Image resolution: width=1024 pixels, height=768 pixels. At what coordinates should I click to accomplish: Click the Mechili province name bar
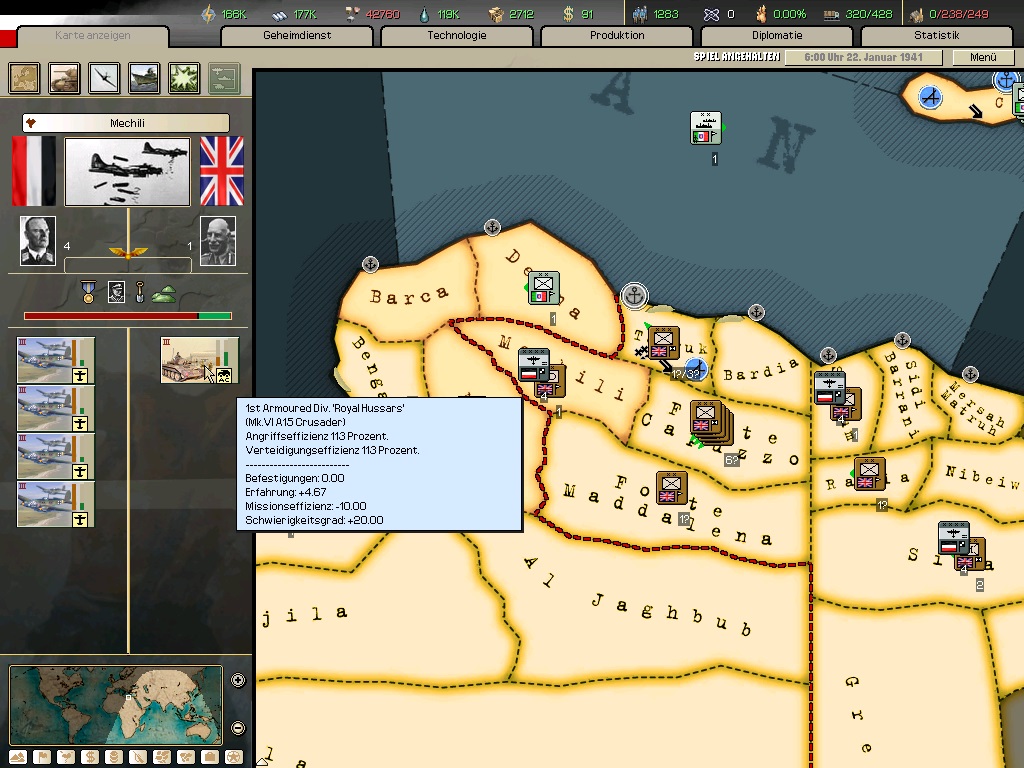126,123
